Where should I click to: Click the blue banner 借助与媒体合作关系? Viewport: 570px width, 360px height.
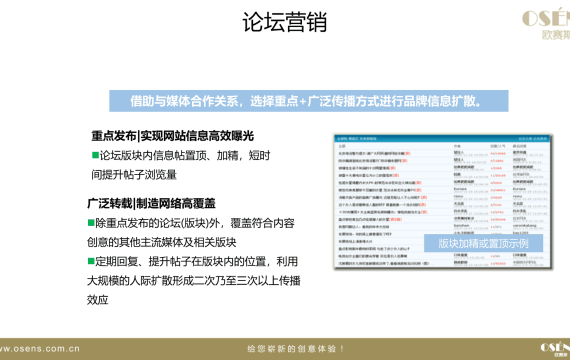click(309, 101)
